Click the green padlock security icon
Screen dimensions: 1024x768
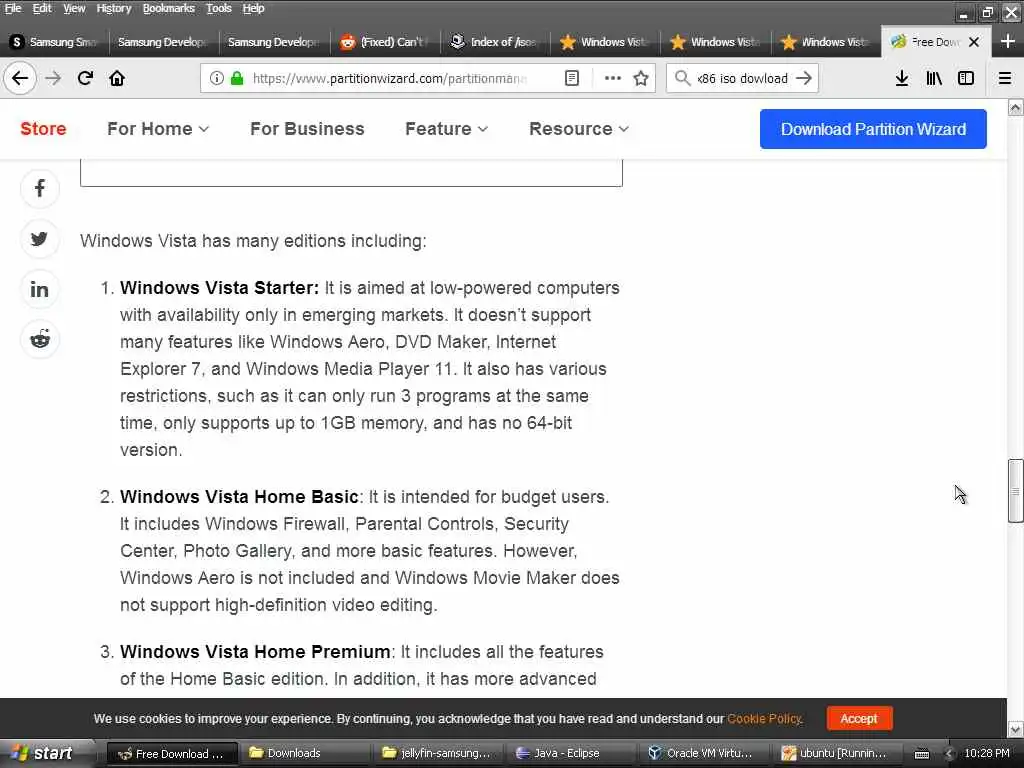[237, 78]
